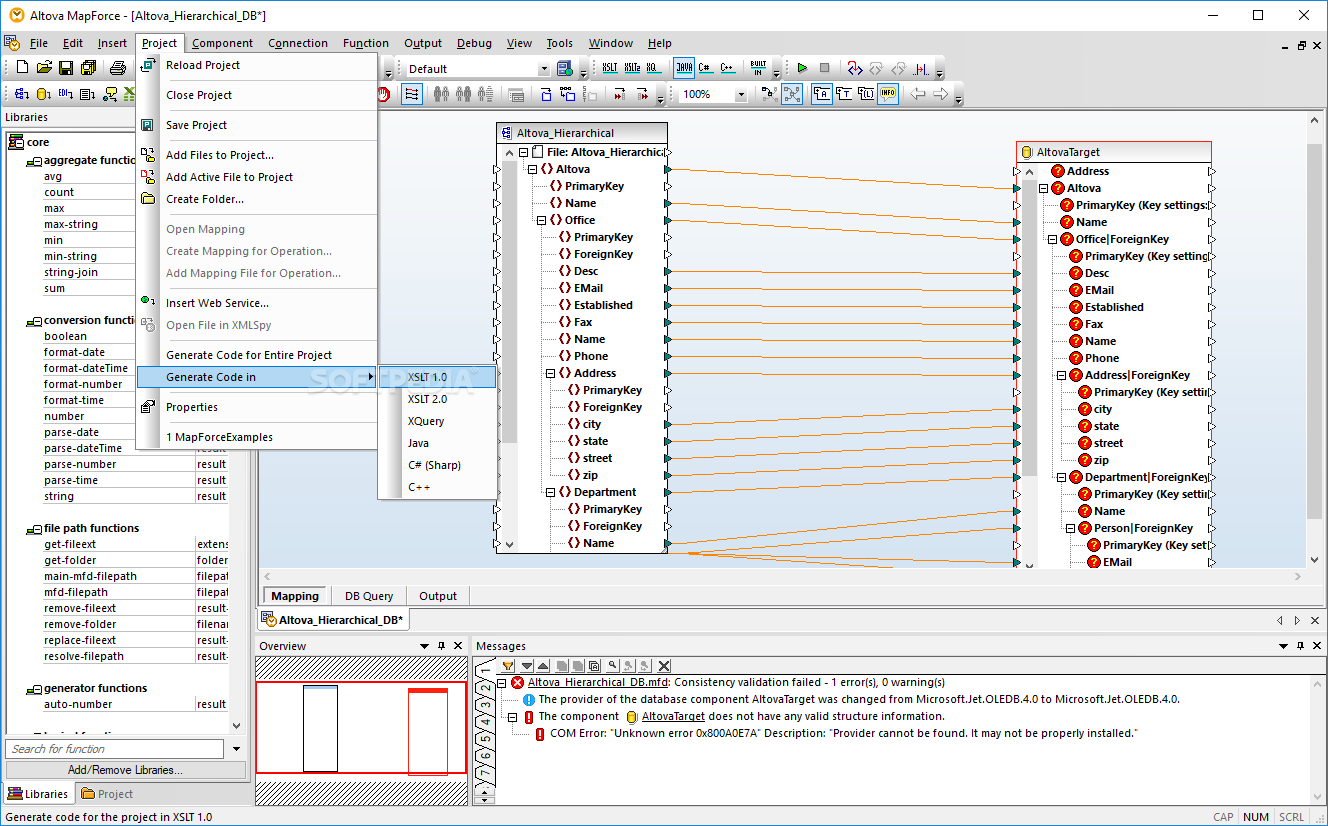The width and height of the screenshot is (1328, 826).
Task: Click the Find binoculars icon in Messages
Action: point(612,665)
